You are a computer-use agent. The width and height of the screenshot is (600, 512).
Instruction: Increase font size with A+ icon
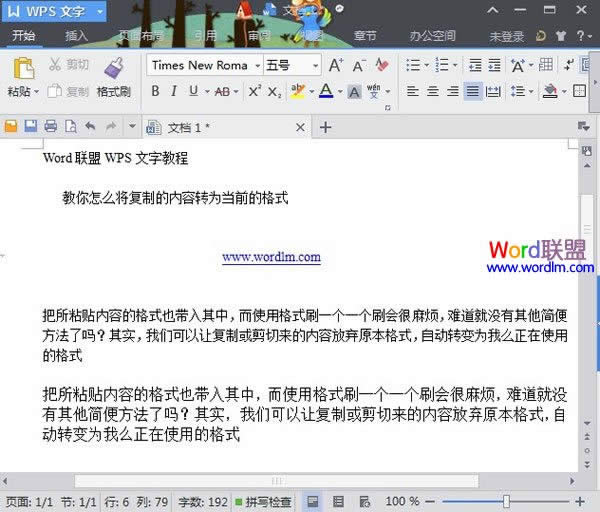click(x=336, y=65)
